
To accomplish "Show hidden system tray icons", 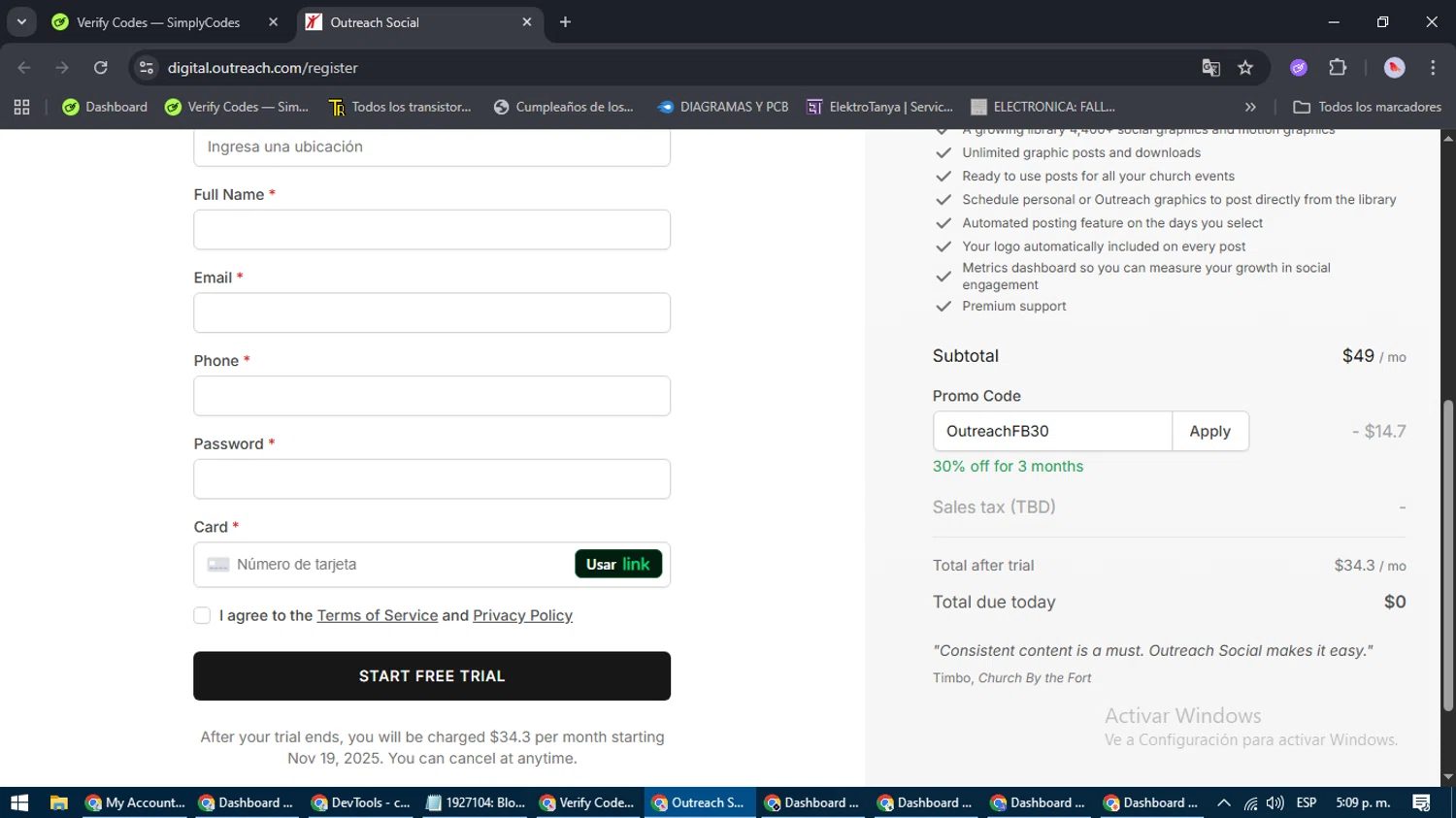I will 1224,802.
